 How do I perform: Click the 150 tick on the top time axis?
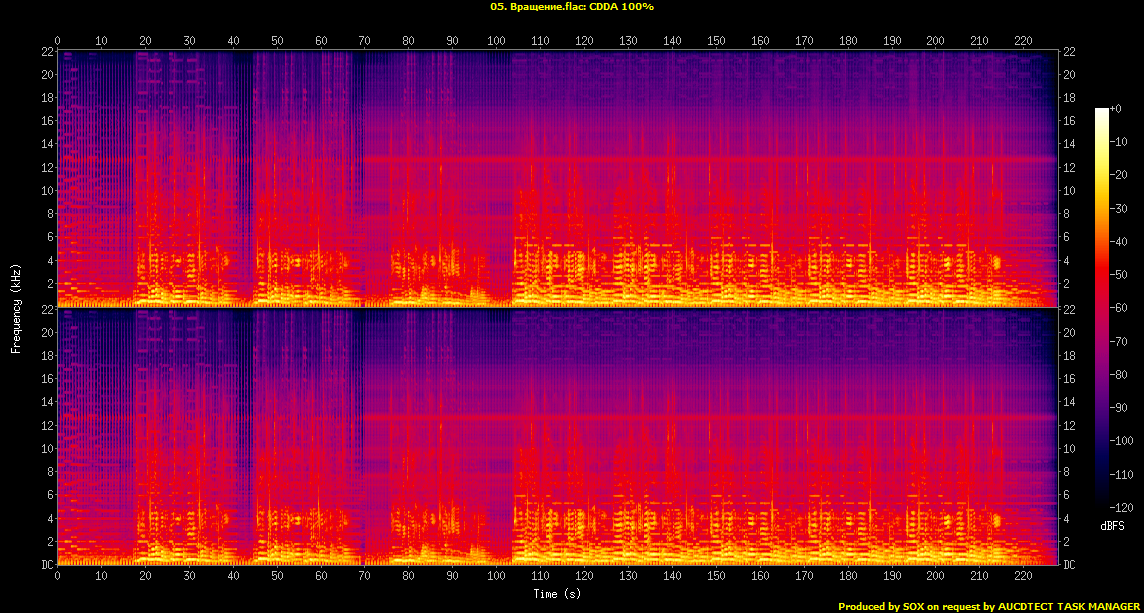click(716, 41)
